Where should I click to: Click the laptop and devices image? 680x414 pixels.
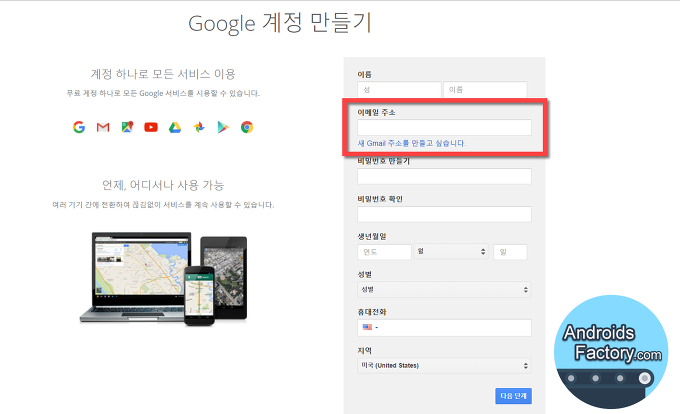pos(164,278)
